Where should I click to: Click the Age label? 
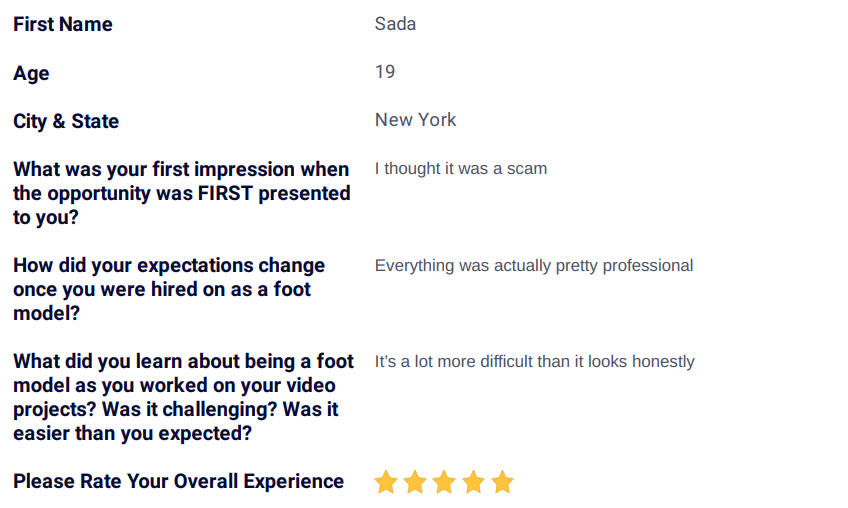pyautogui.click(x=31, y=73)
